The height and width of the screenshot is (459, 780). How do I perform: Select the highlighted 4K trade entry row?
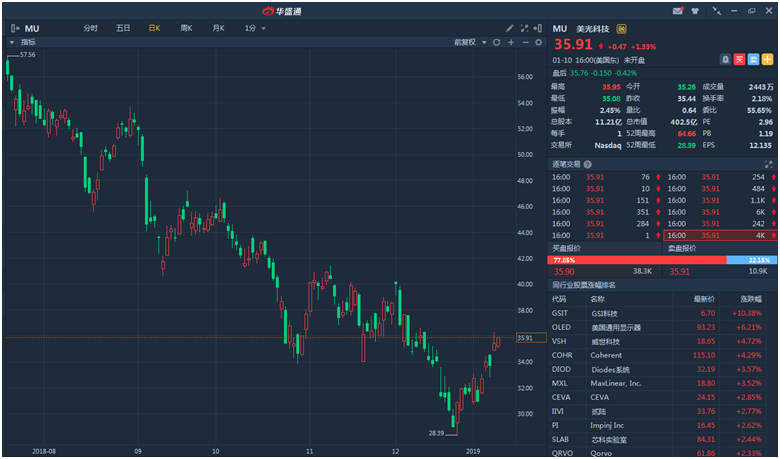pyautogui.click(x=720, y=235)
